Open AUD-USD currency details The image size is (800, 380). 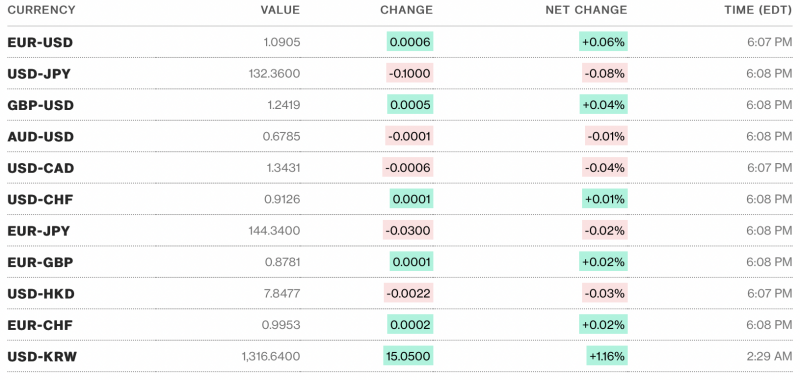[x=40, y=137]
